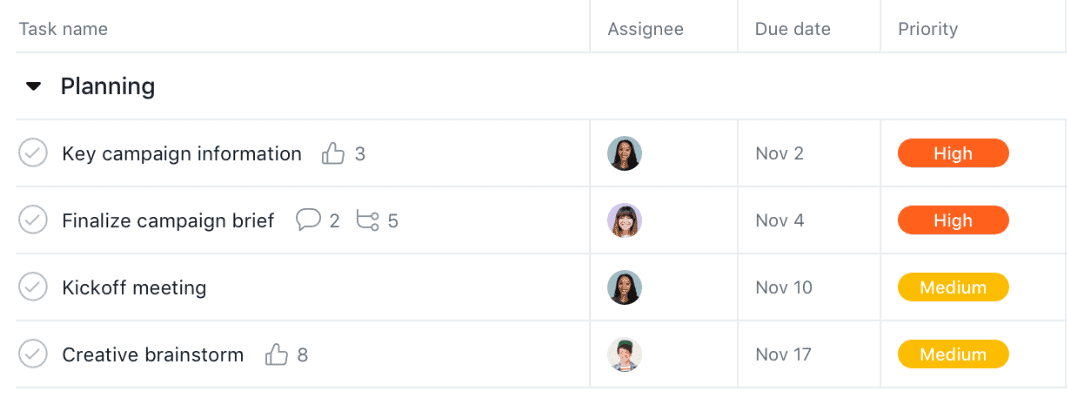Click thumbs-up icon on Creative brainstorm

276,354
